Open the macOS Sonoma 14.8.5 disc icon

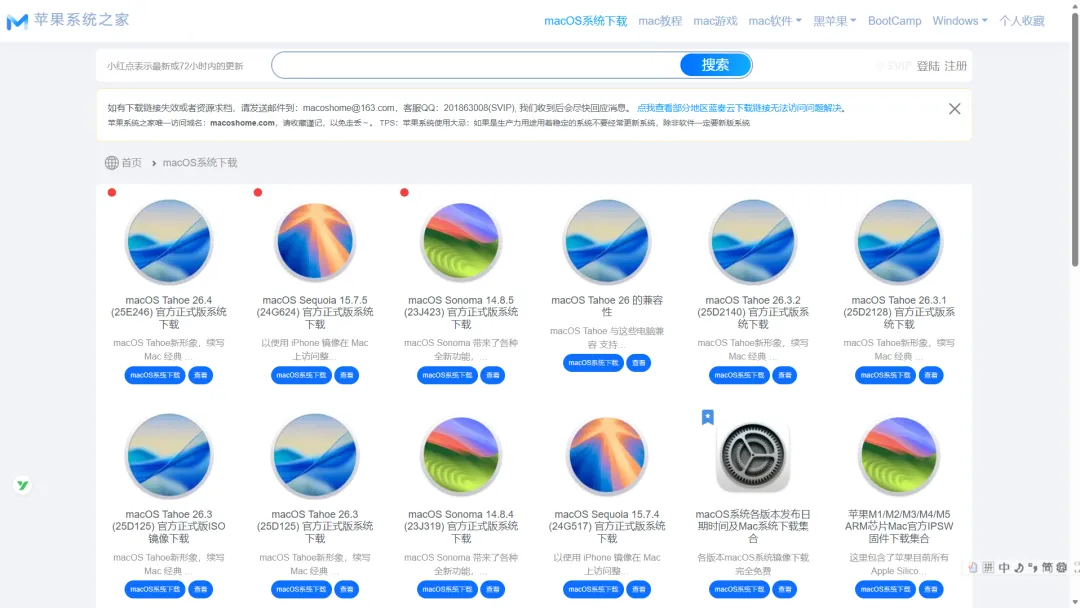tap(461, 242)
